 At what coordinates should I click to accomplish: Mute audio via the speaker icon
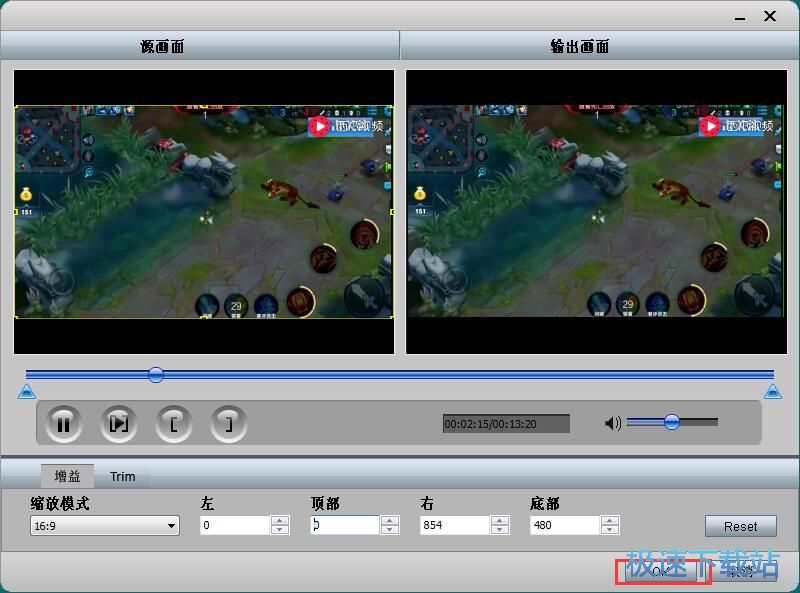(x=613, y=423)
